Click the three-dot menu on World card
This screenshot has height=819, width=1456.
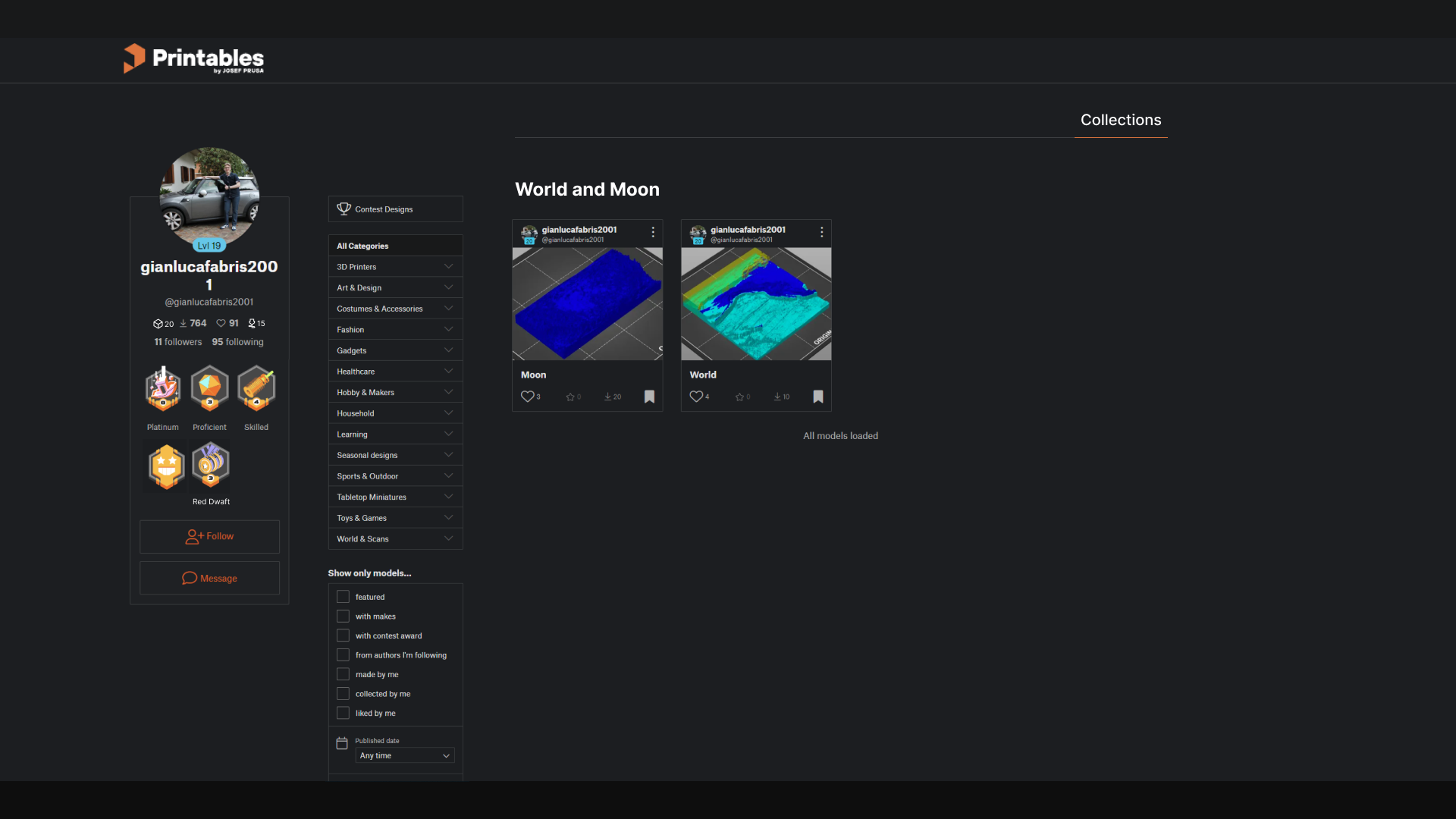coord(820,232)
